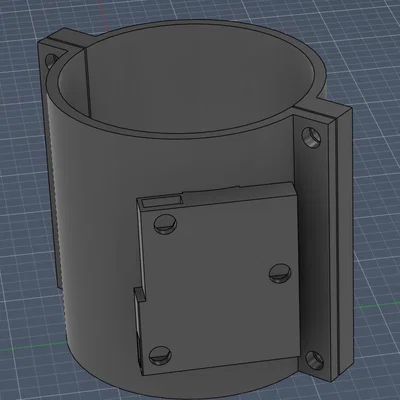Click the split seam along the right flange

[336, 247]
